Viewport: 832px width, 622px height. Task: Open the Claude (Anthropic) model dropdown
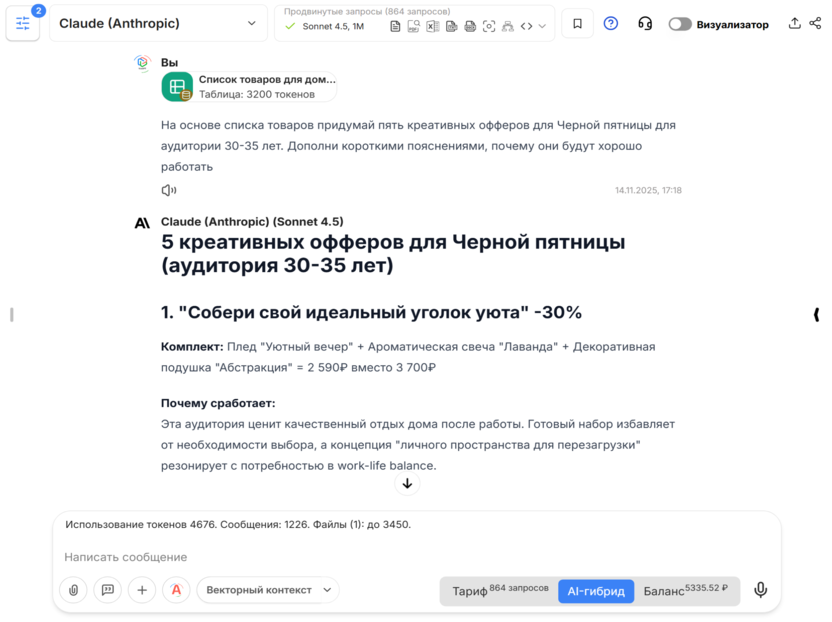click(160, 23)
